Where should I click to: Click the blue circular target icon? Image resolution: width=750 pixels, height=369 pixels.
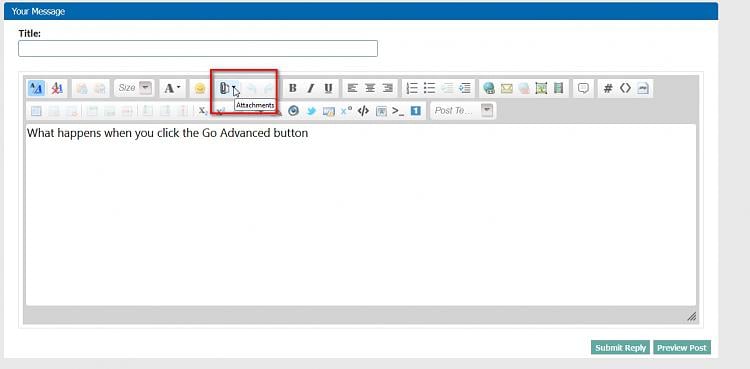coord(294,111)
